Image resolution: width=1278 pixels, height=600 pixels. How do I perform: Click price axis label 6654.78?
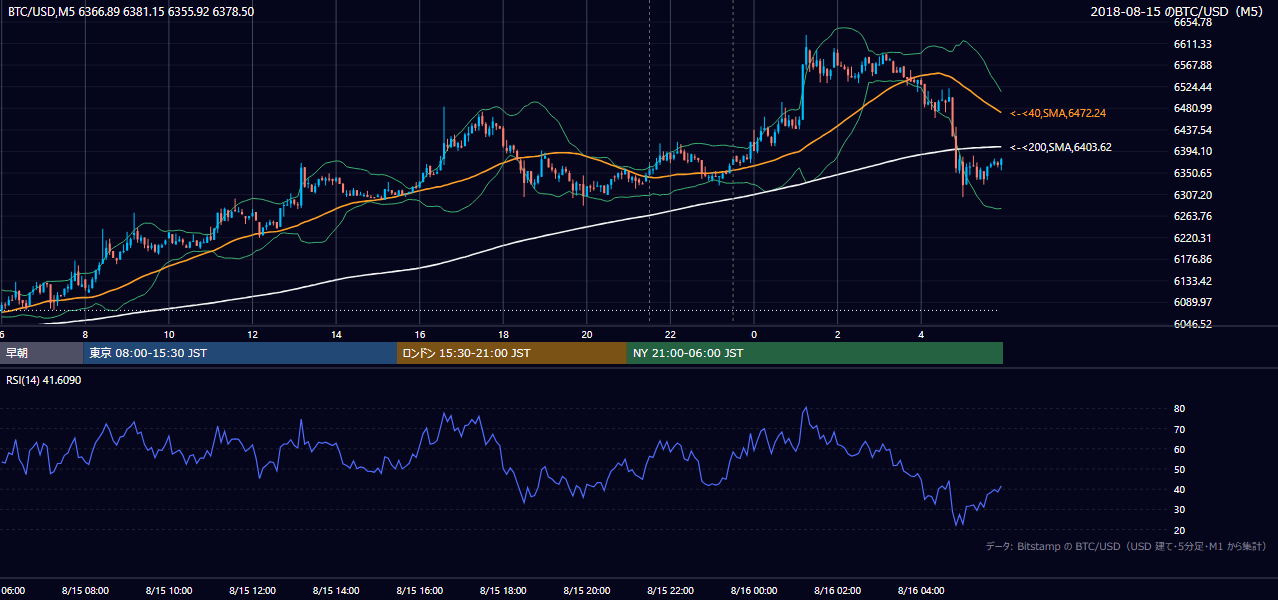1193,22
